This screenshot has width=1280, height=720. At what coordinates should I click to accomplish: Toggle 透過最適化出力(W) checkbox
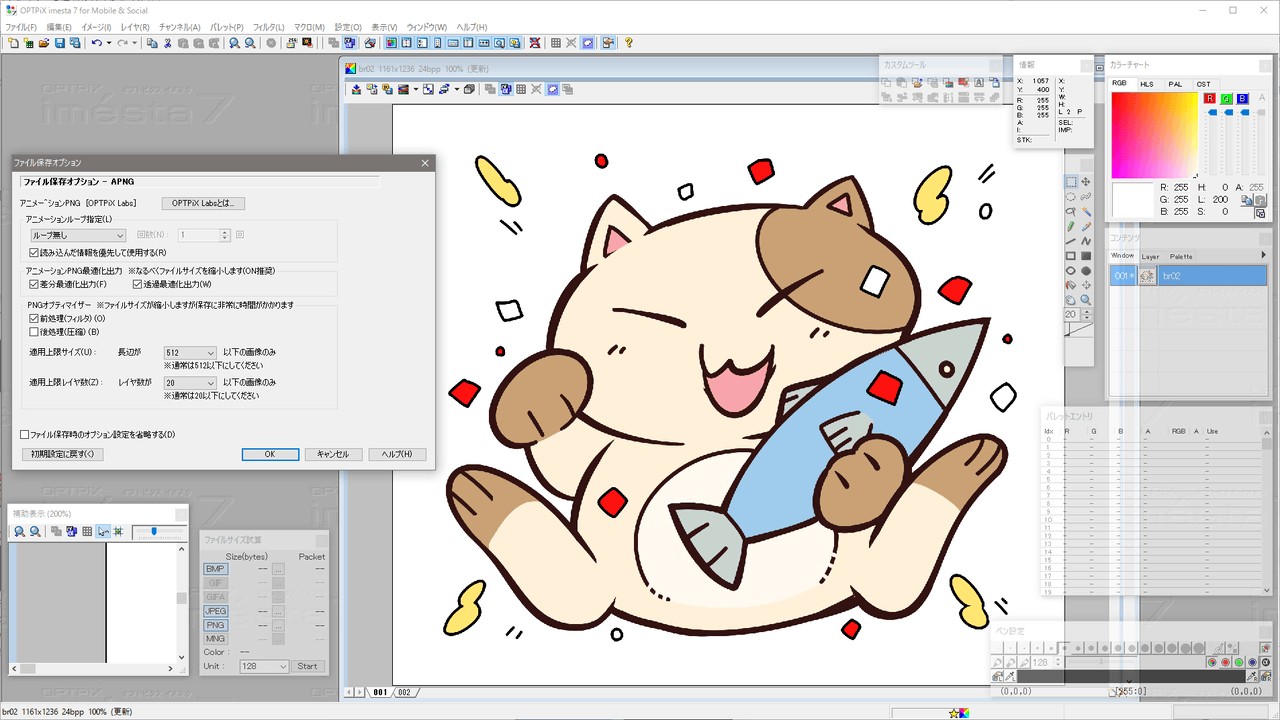[x=136, y=284]
